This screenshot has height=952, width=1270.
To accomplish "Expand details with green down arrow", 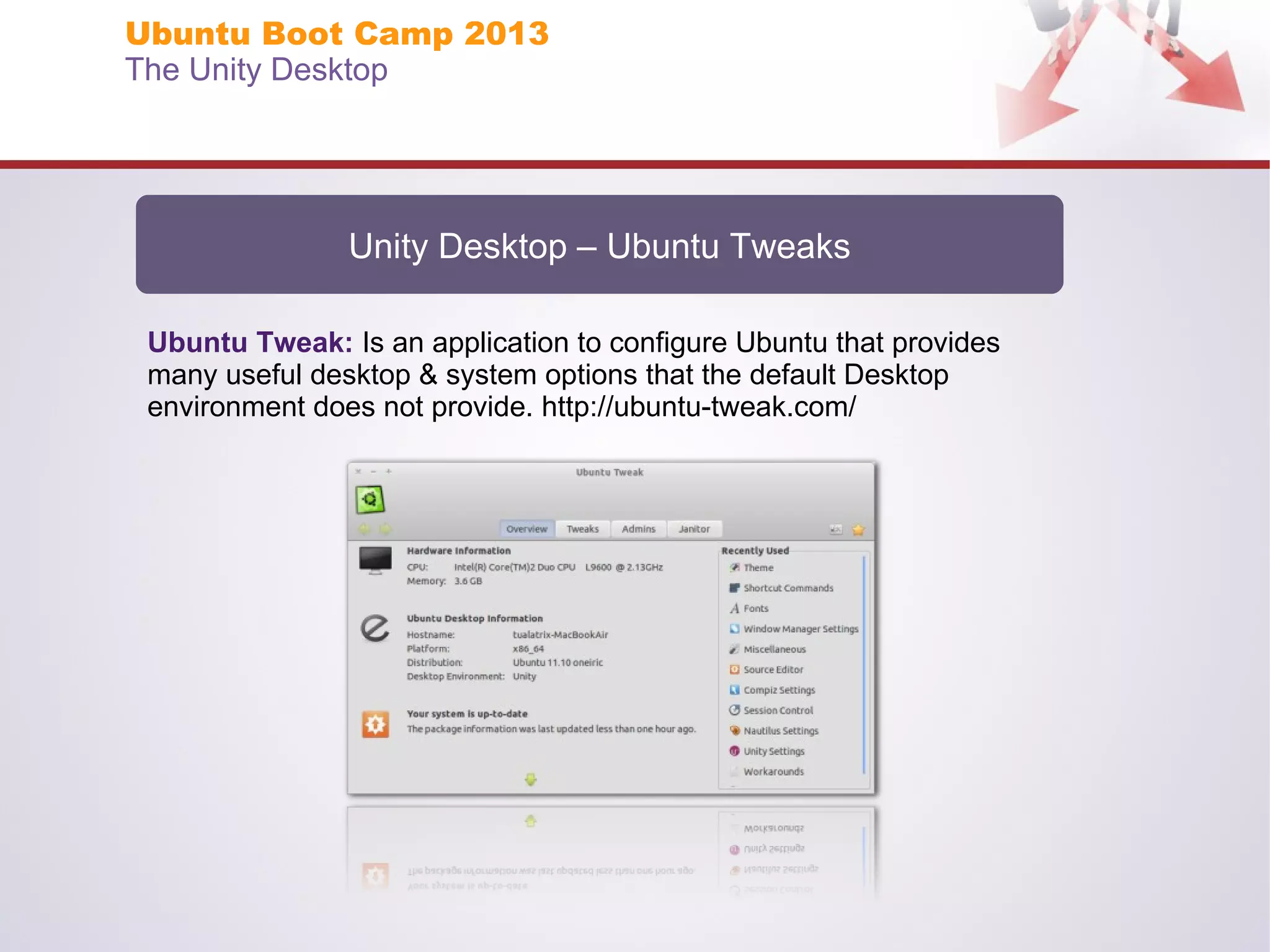I will tap(530, 779).
